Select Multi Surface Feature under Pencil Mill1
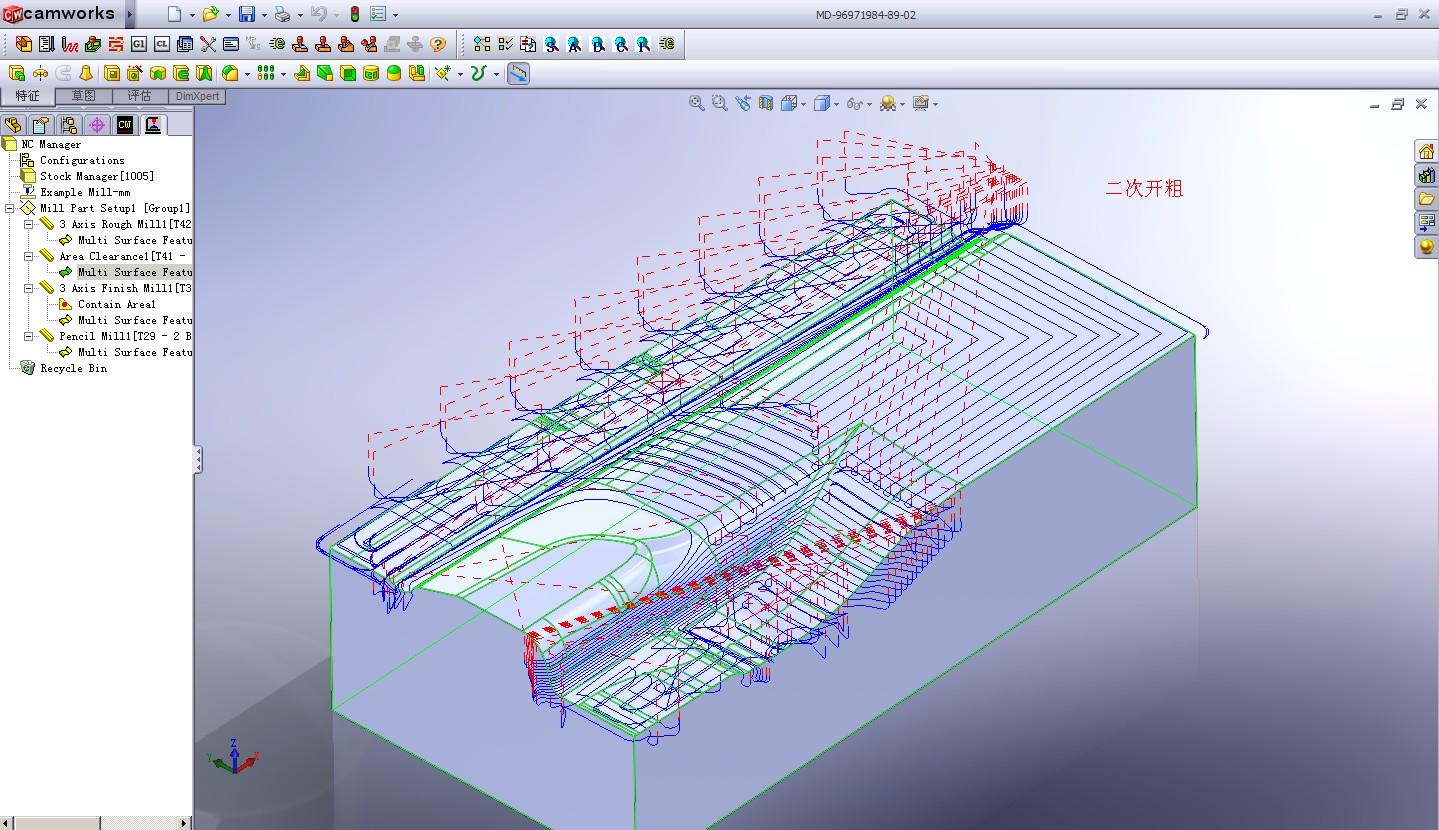 pyautogui.click(x=134, y=352)
